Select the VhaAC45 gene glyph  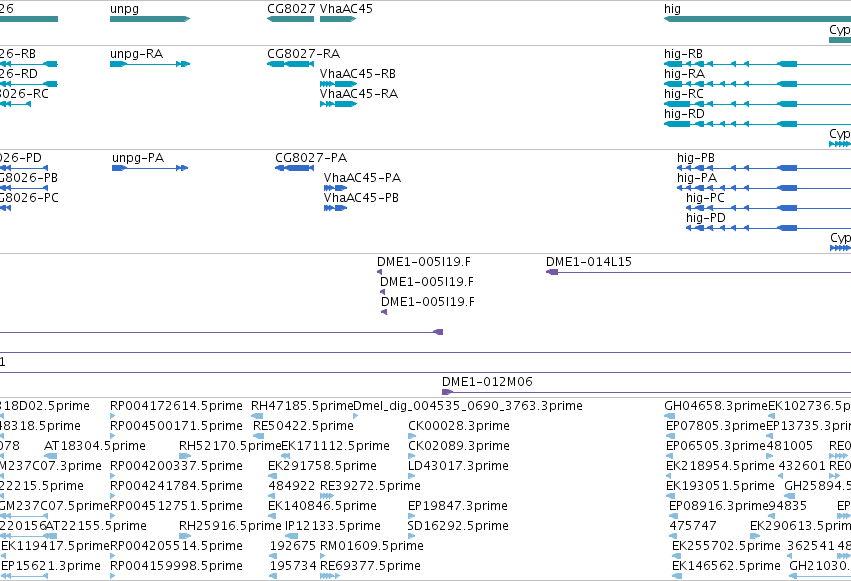[x=338, y=19]
